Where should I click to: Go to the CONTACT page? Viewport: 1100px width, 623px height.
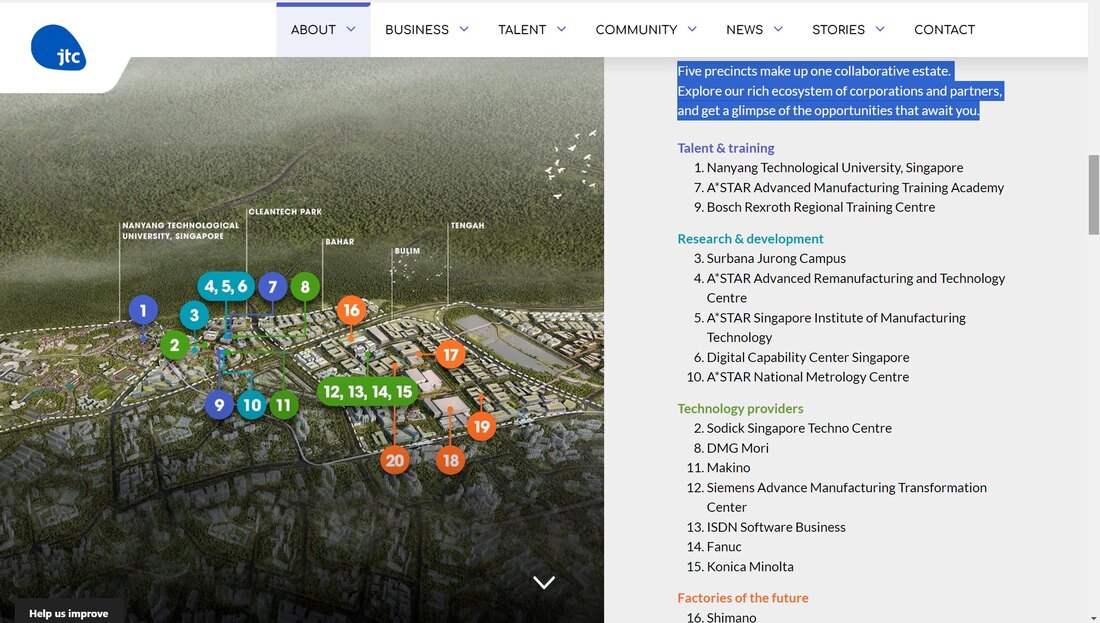point(944,29)
